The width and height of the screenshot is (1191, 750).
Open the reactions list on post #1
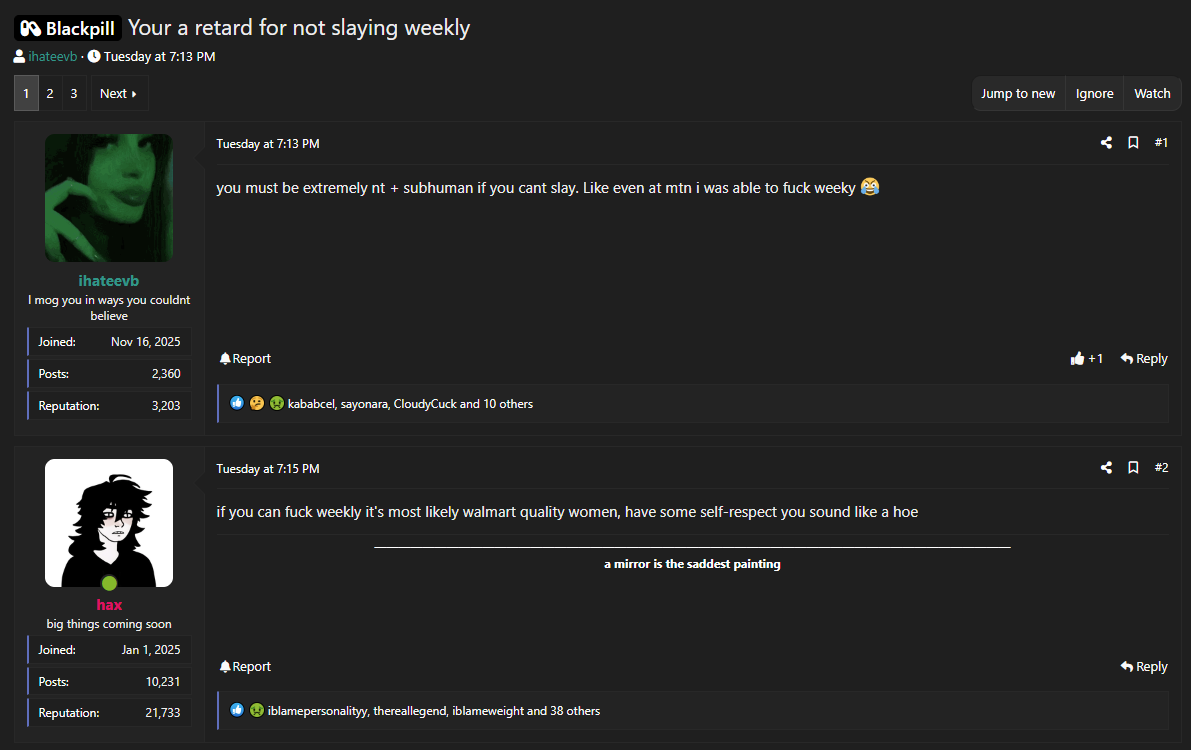point(410,404)
